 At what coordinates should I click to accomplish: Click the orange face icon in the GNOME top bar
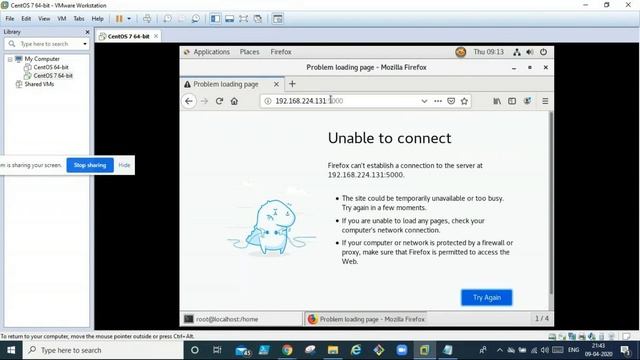461,52
